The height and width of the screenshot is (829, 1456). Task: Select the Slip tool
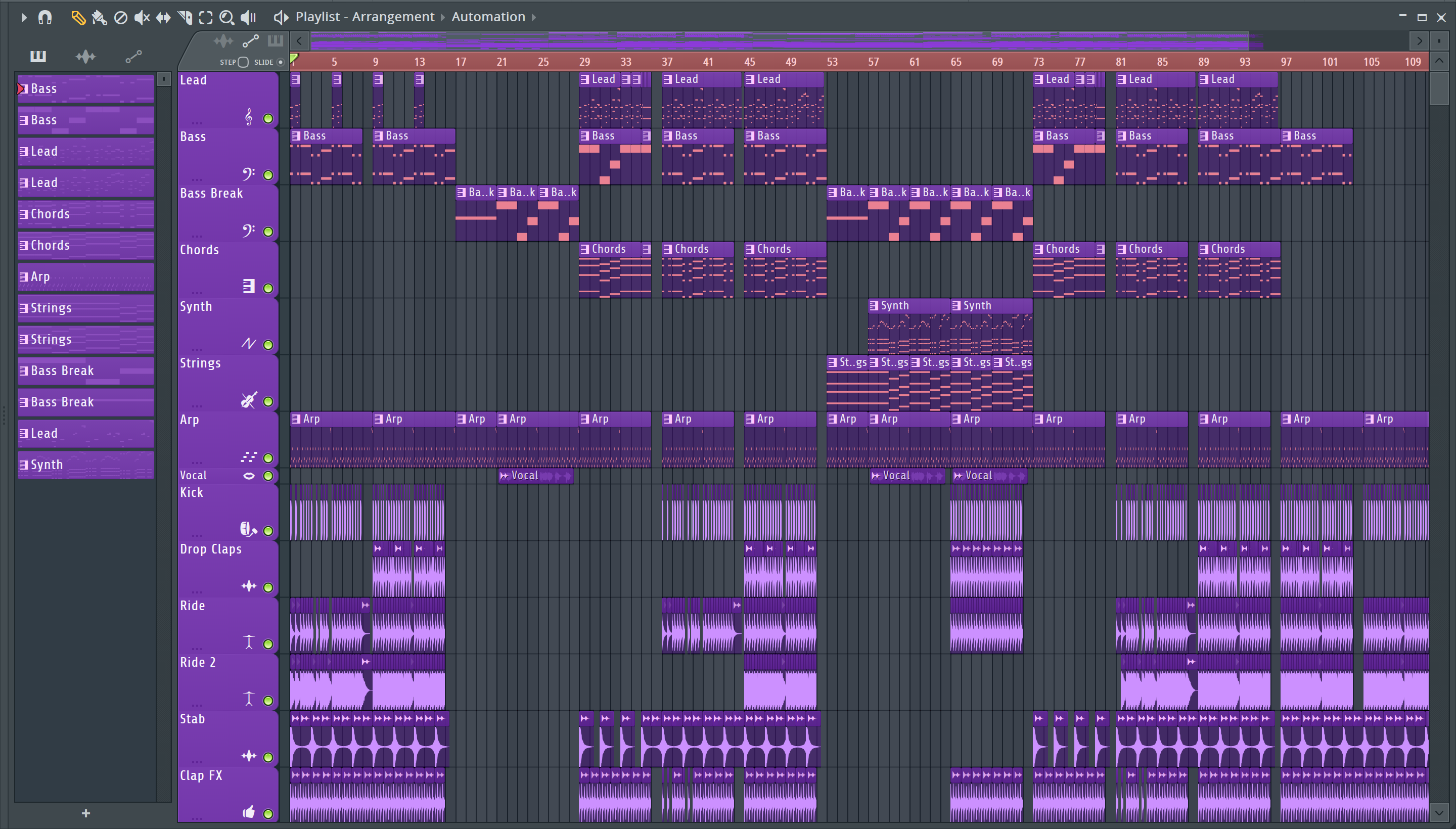[163, 18]
